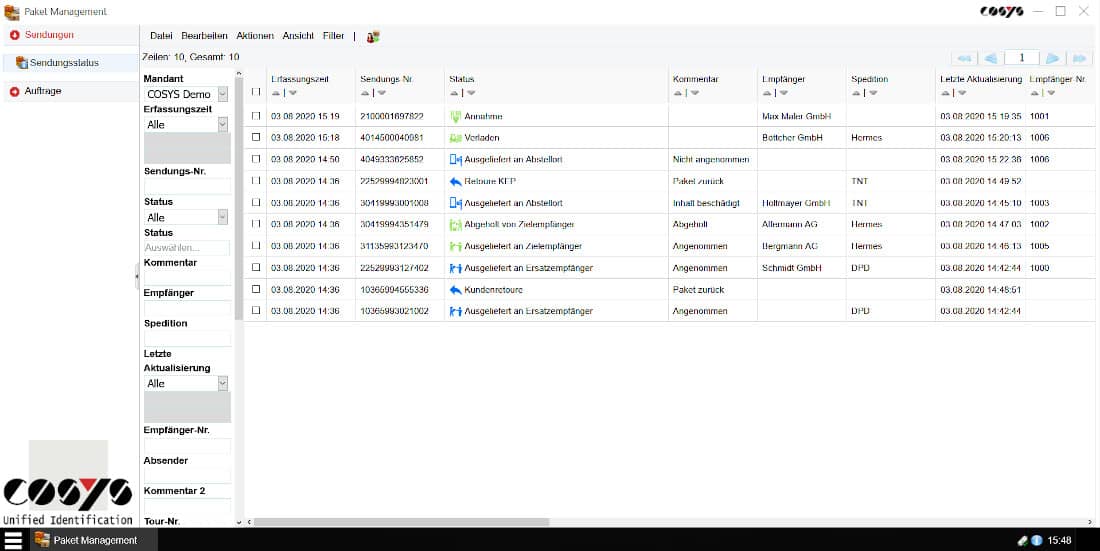This screenshot has height=551, width=1100.
Task: Open the Datei menu
Action: pyautogui.click(x=161, y=36)
